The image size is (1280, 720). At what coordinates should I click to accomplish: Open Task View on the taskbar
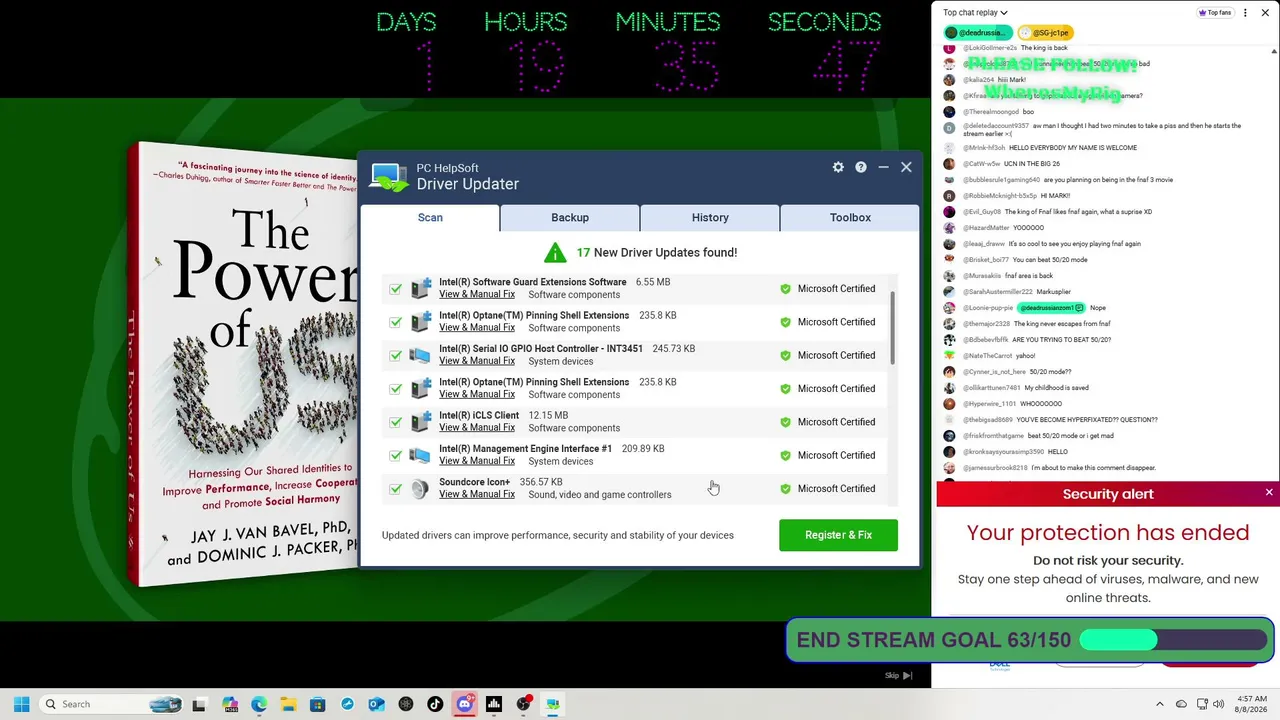(199, 704)
